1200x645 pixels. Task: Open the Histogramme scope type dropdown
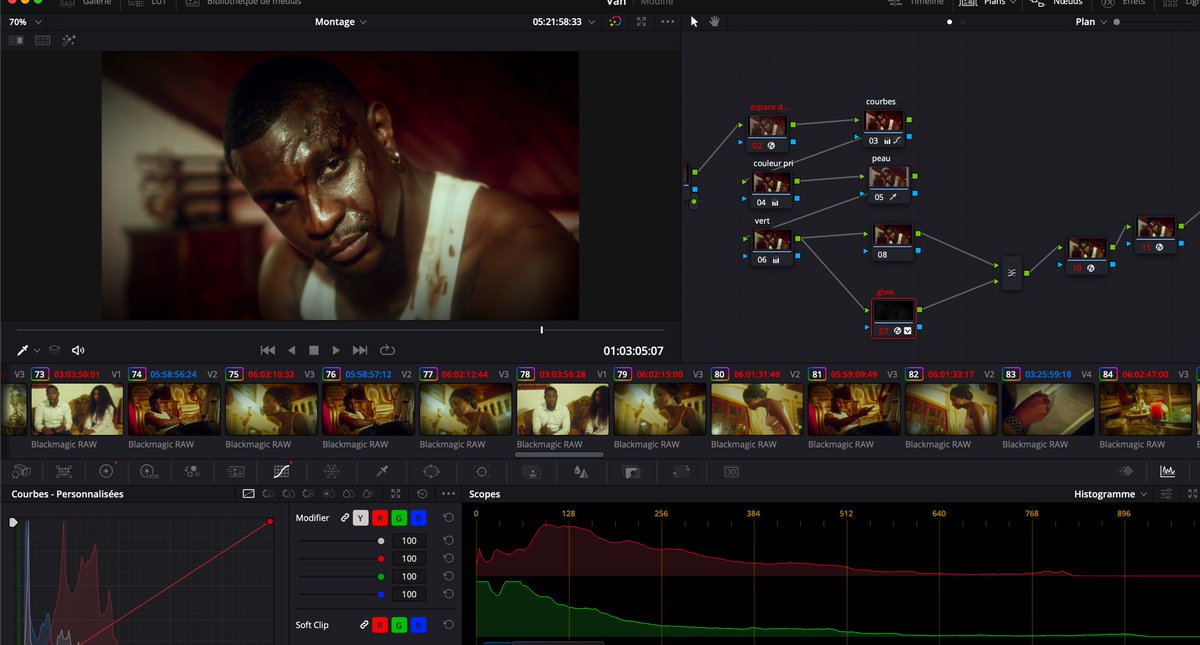[1111, 494]
